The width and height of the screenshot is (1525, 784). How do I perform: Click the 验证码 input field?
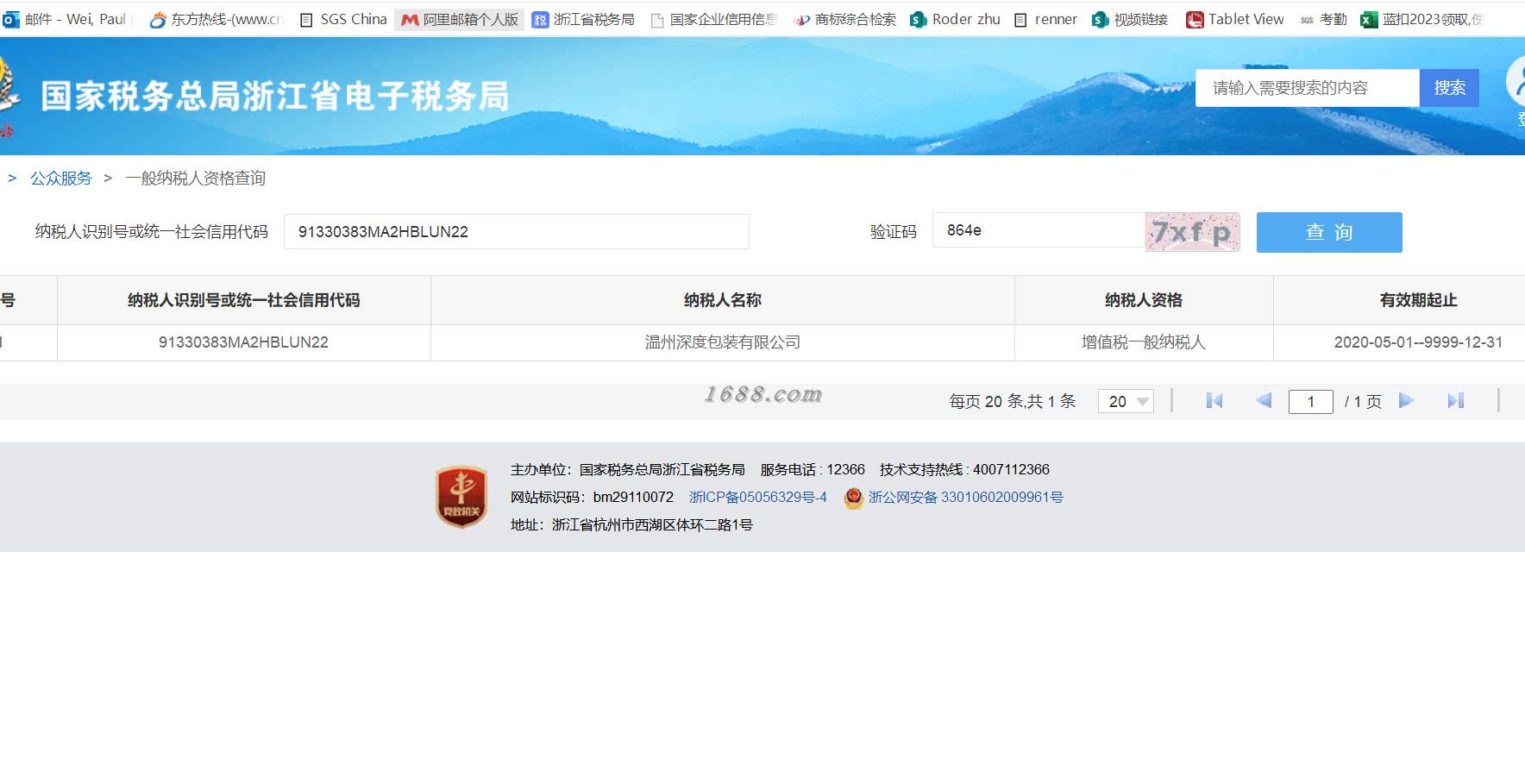1039,230
